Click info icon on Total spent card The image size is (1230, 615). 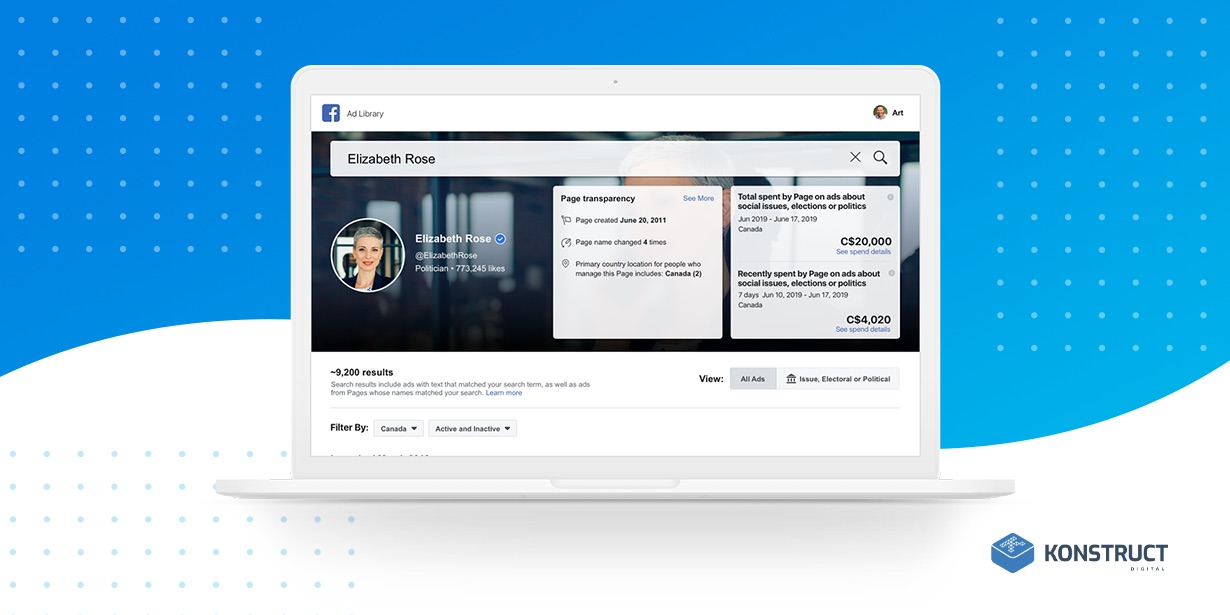(891, 197)
